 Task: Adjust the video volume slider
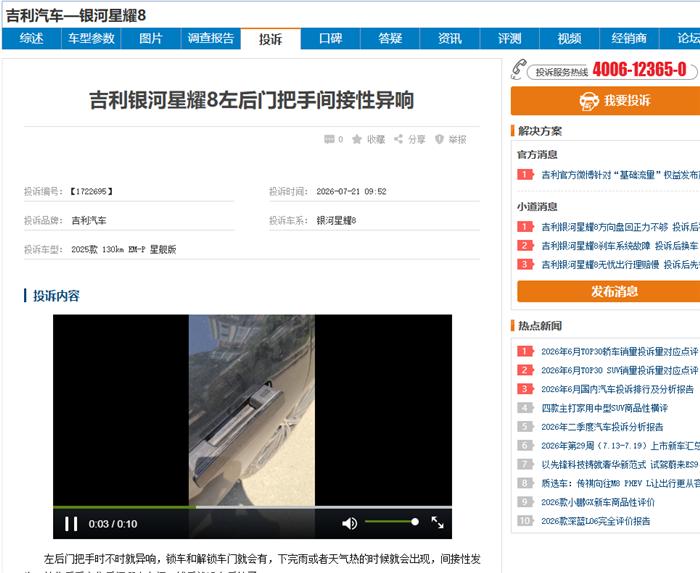click(392, 522)
